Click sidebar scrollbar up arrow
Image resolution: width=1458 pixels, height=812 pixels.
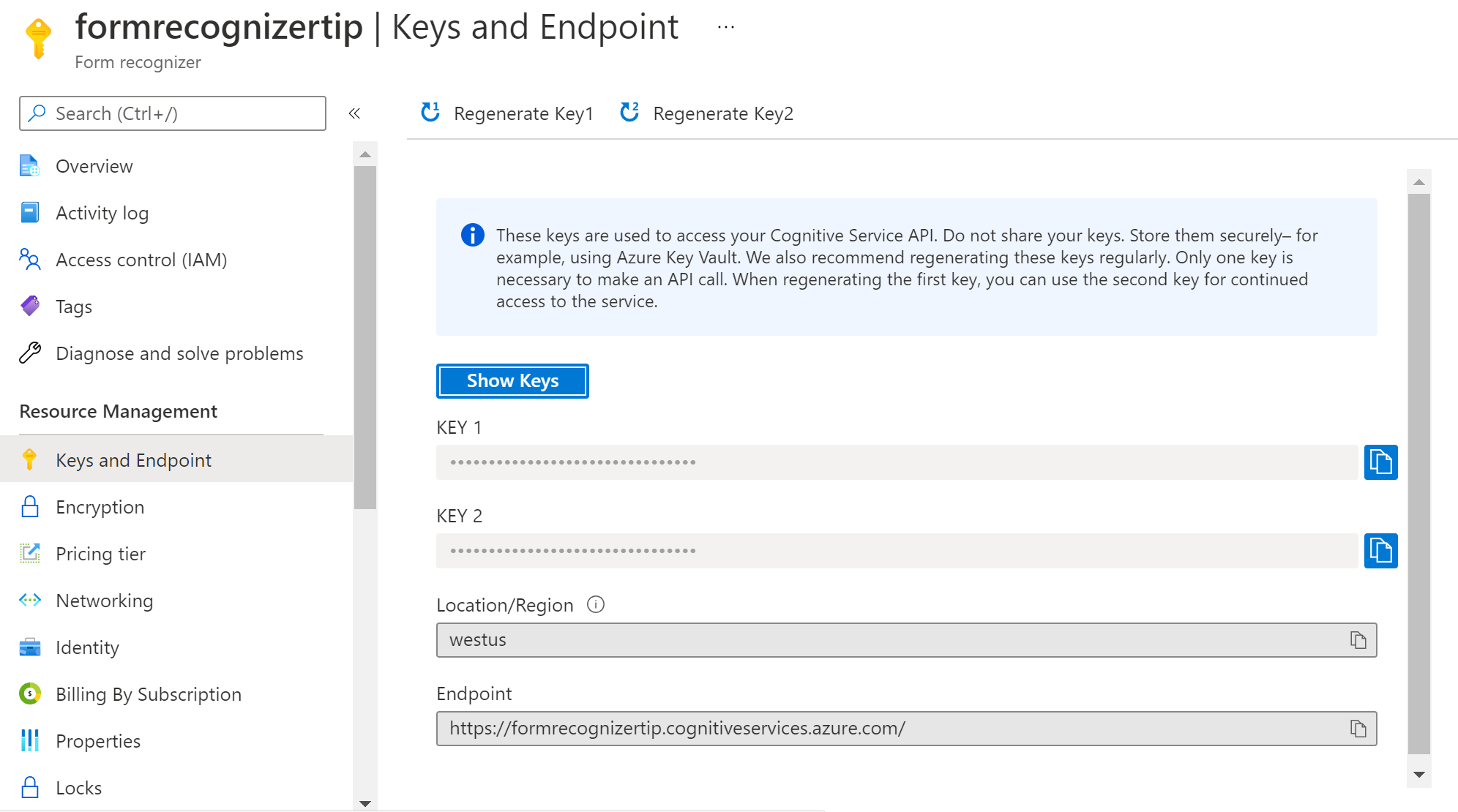click(365, 154)
